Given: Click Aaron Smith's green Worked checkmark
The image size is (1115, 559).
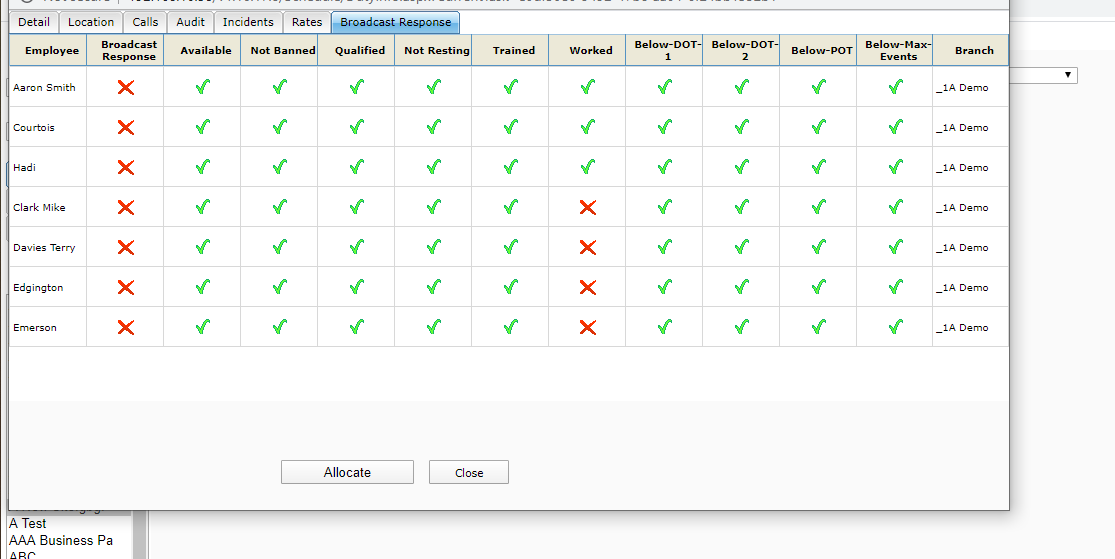Looking at the screenshot, I should click(587, 88).
